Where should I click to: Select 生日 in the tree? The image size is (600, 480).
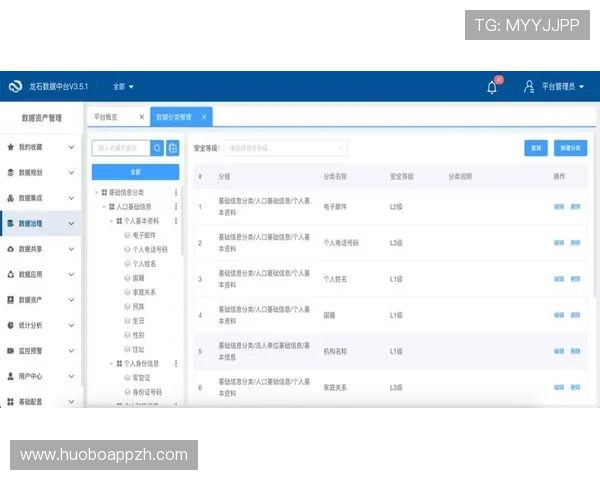click(138, 321)
